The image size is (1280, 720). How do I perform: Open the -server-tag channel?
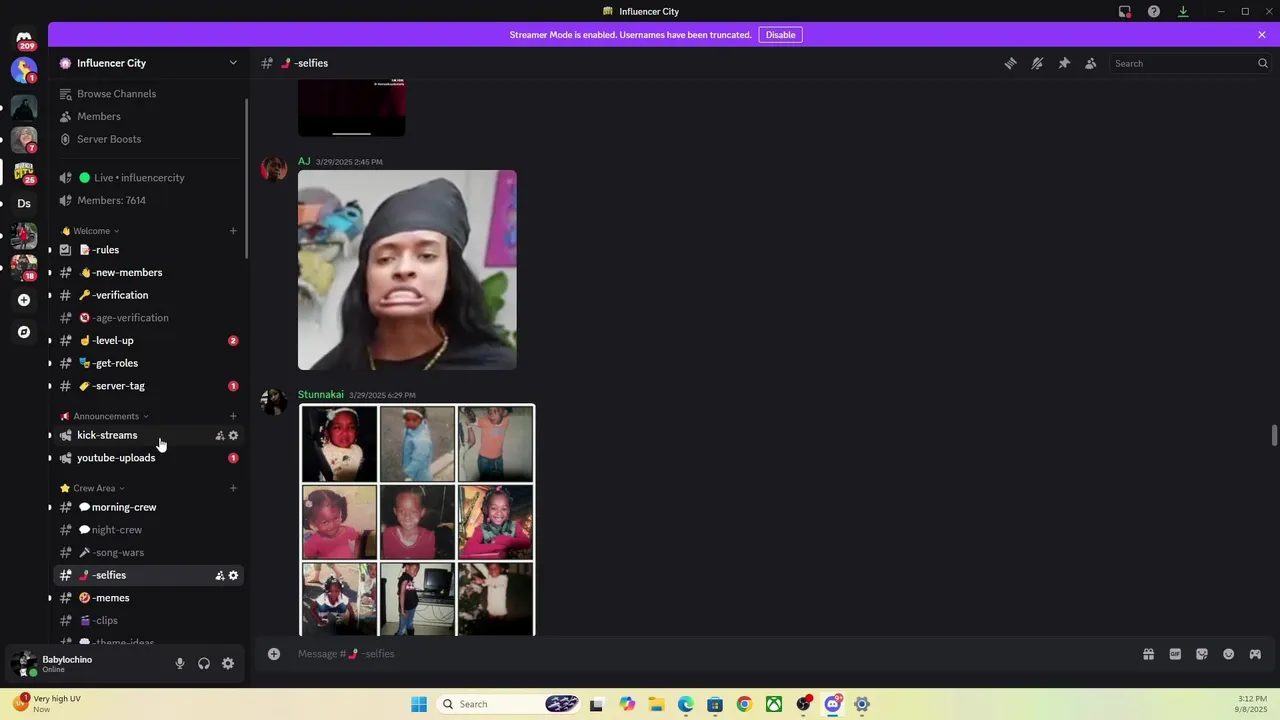[x=148, y=386]
